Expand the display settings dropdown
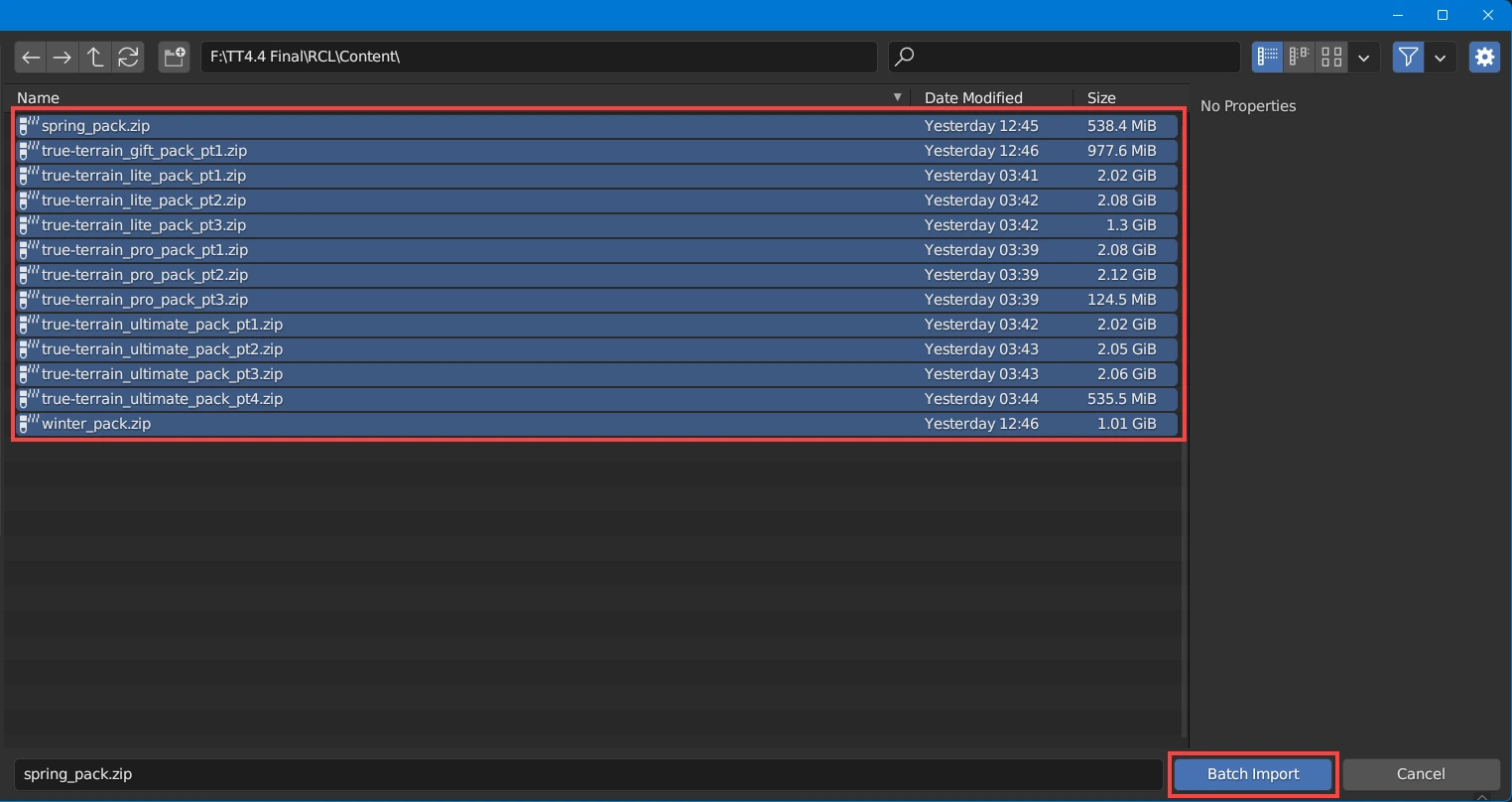Screen dimensions: 1512x802 [x=1364, y=58]
